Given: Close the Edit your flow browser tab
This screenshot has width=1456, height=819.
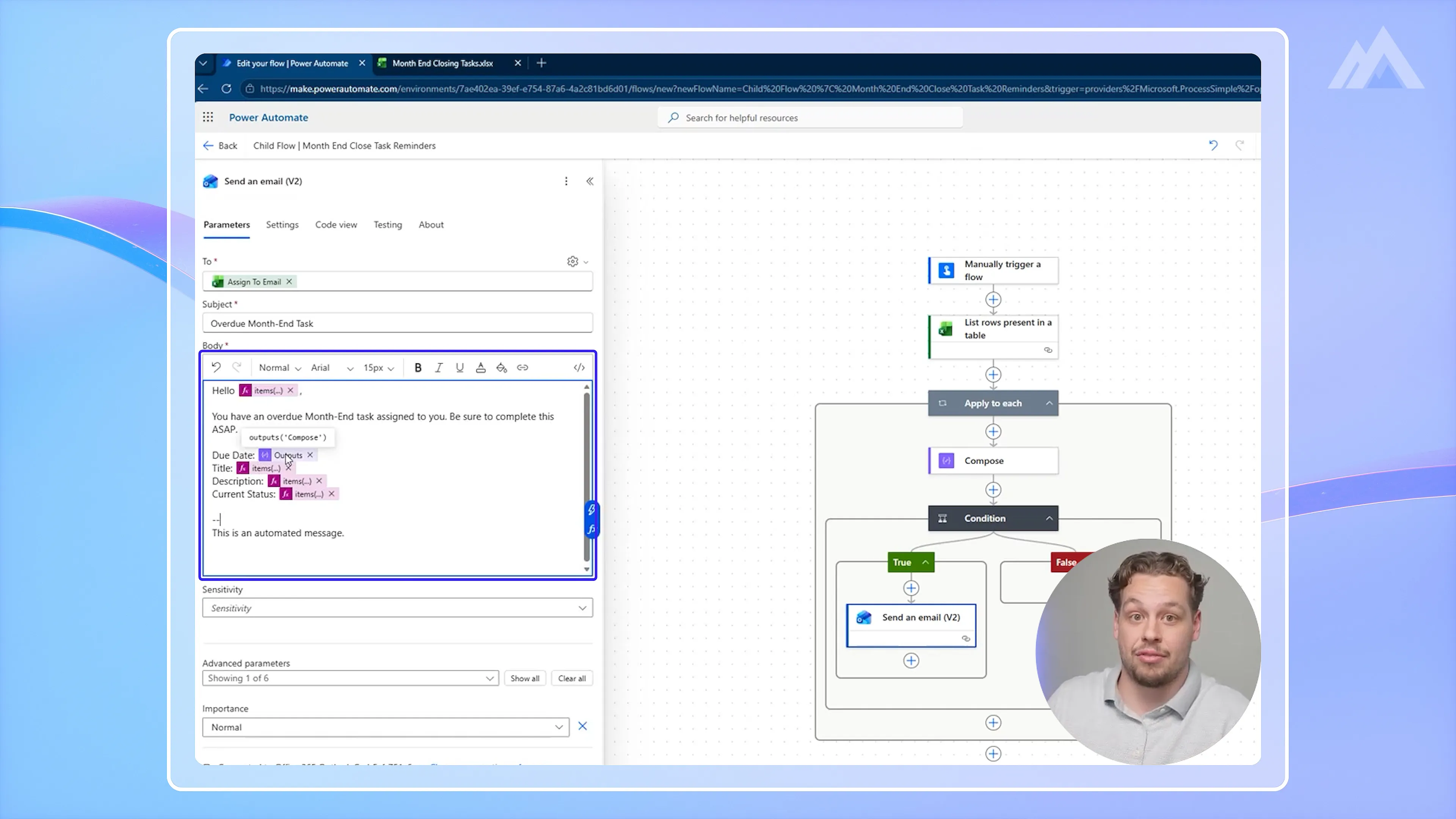Looking at the screenshot, I should pos(362,63).
